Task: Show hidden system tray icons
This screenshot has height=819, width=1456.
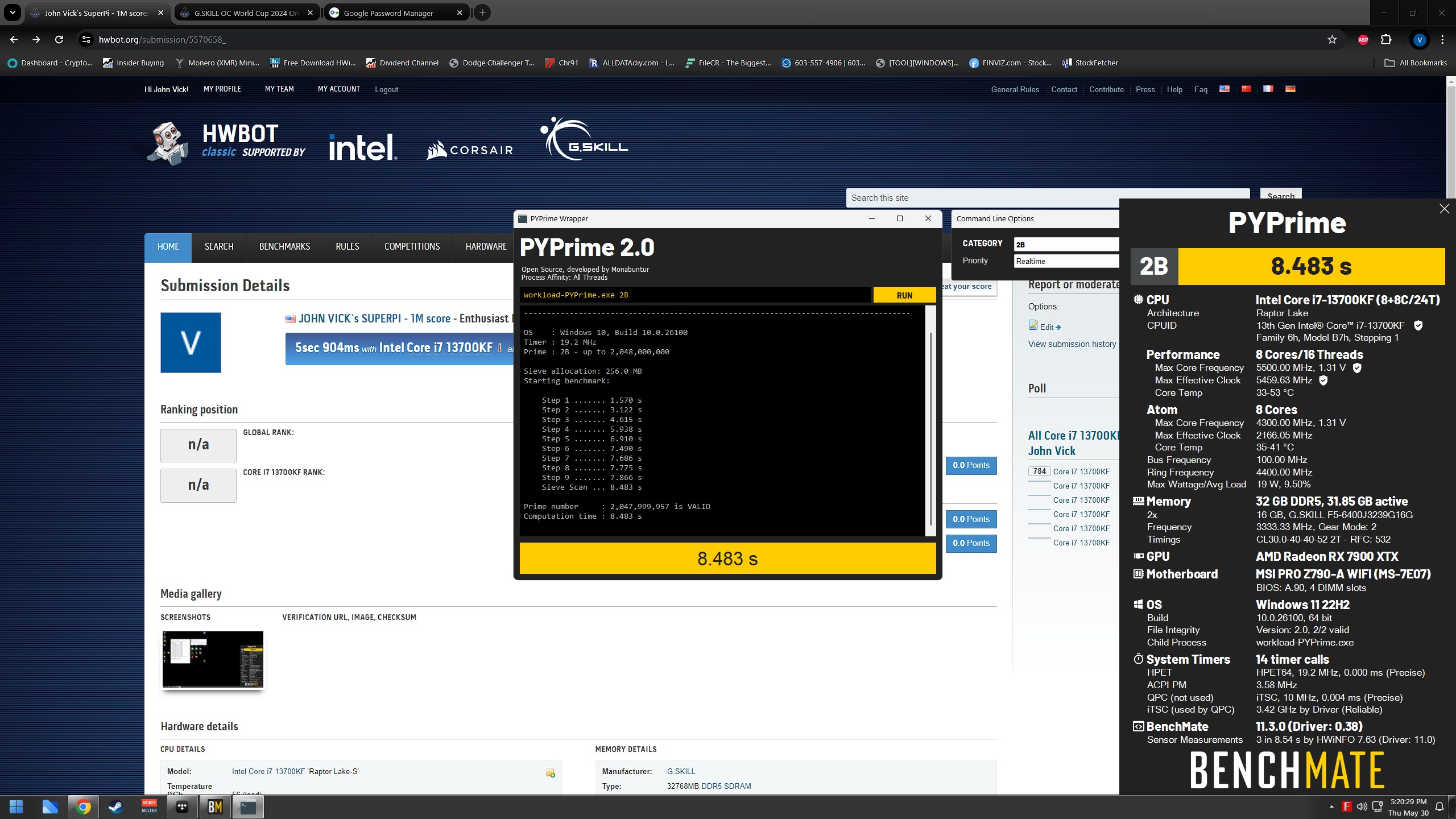Action: [x=1331, y=806]
